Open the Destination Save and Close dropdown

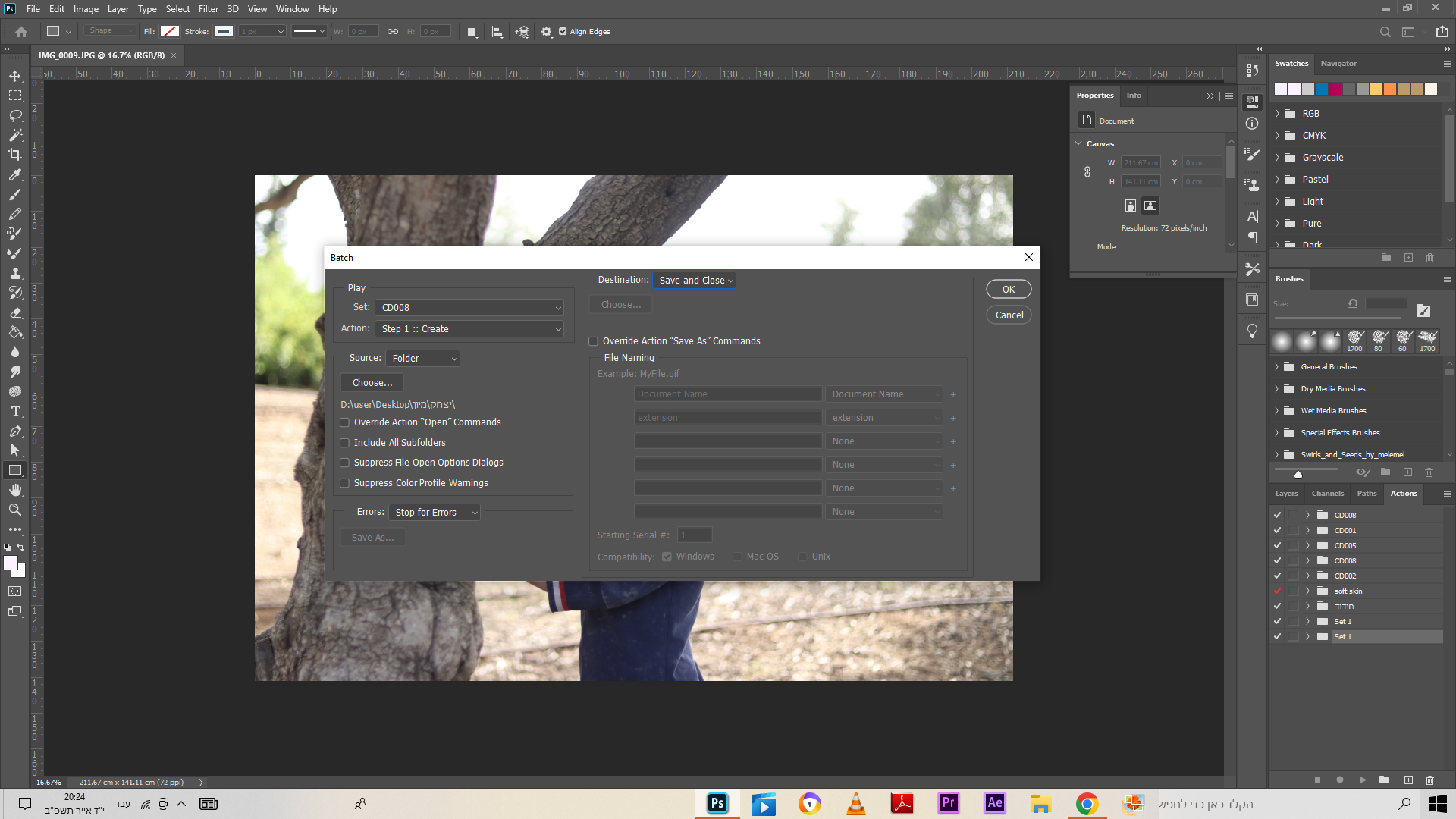(x=694, y=281)
